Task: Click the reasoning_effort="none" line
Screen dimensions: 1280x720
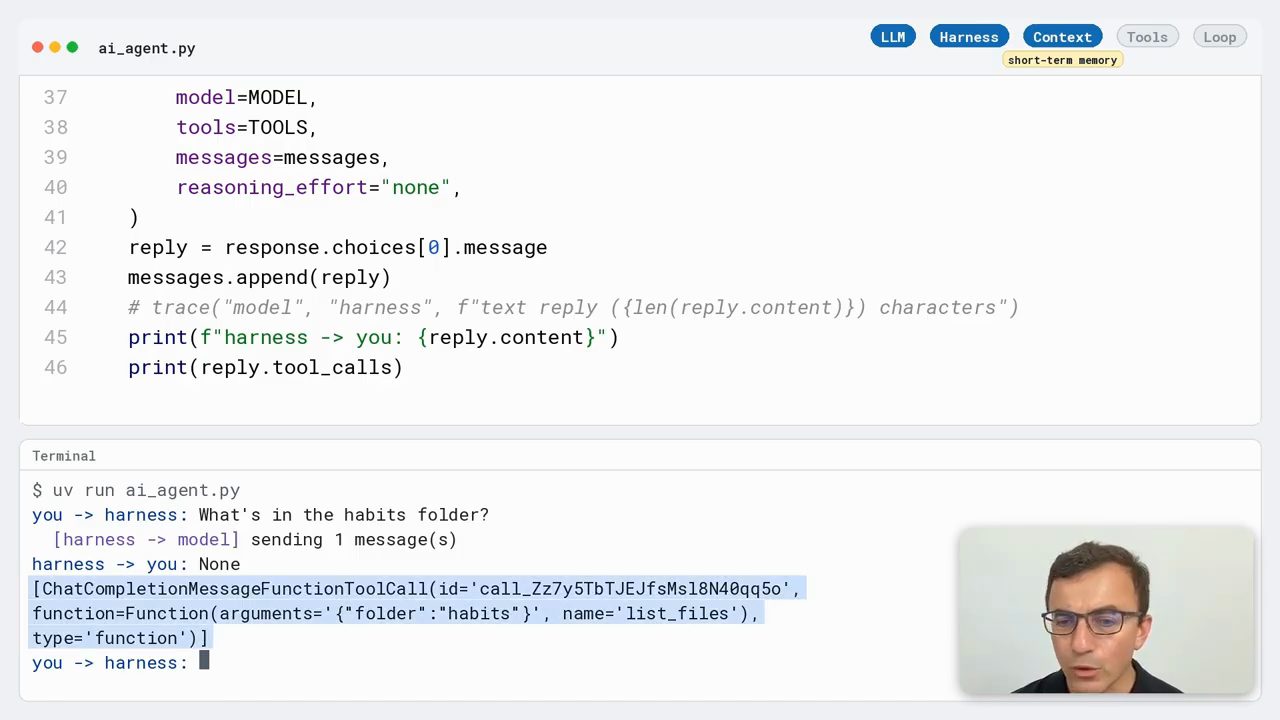Action: pyautogui.click(x=318, y=187)
